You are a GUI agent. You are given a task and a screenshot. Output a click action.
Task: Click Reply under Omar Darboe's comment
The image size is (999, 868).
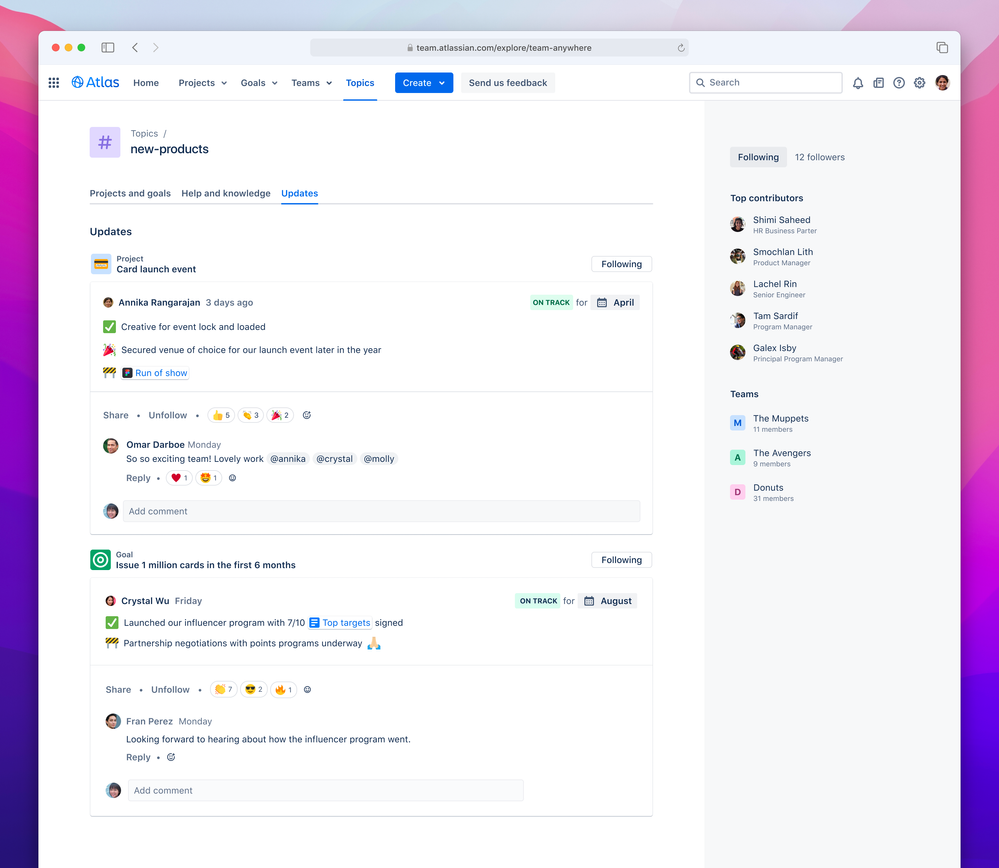[138, 478]
